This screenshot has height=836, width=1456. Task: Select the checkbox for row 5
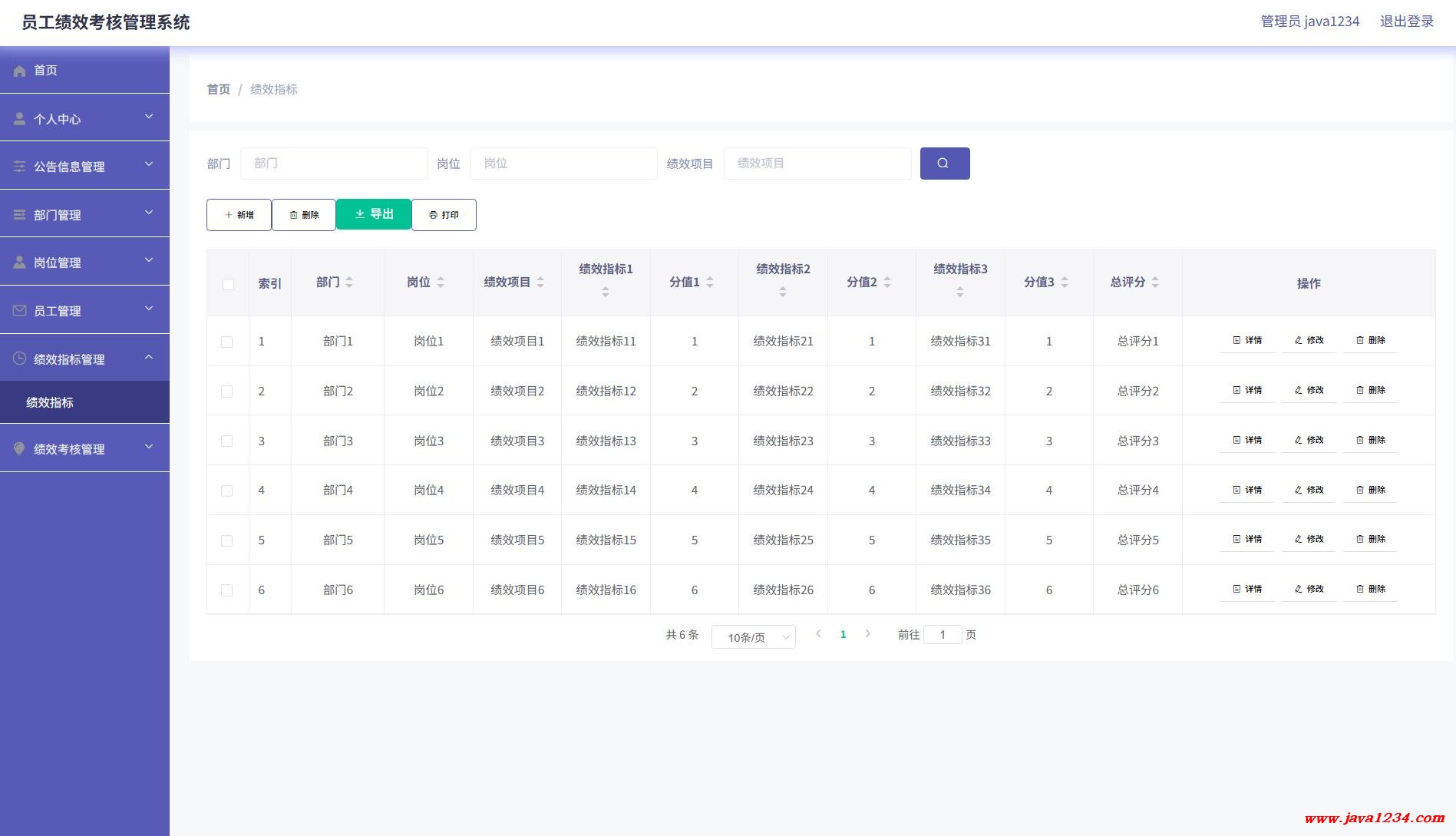226,540
